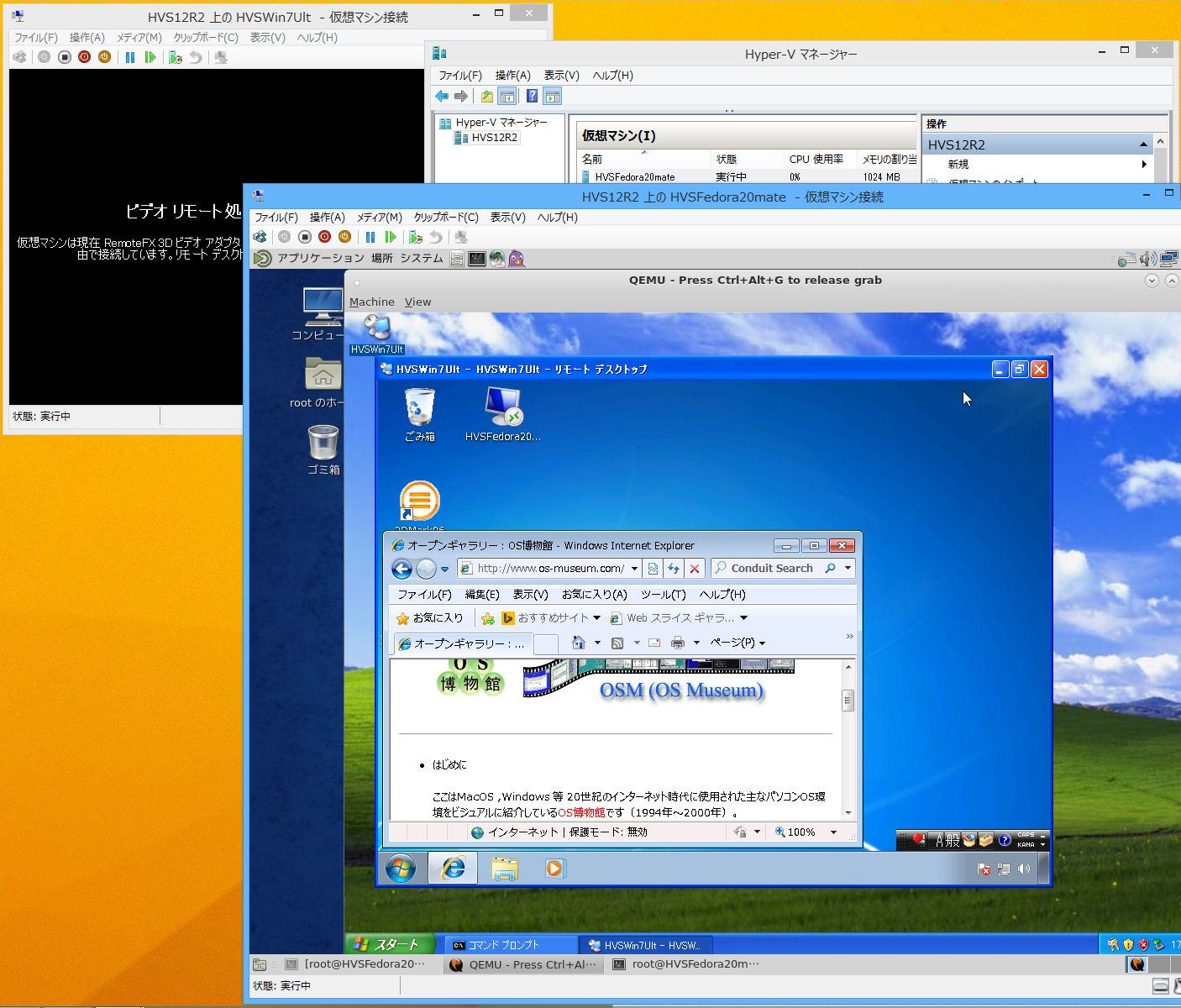This screenshot has height=1008, width=1181.
Task: Click Forward arrow in Hyper-V Manager toolbar
Action: click(460, 97)
